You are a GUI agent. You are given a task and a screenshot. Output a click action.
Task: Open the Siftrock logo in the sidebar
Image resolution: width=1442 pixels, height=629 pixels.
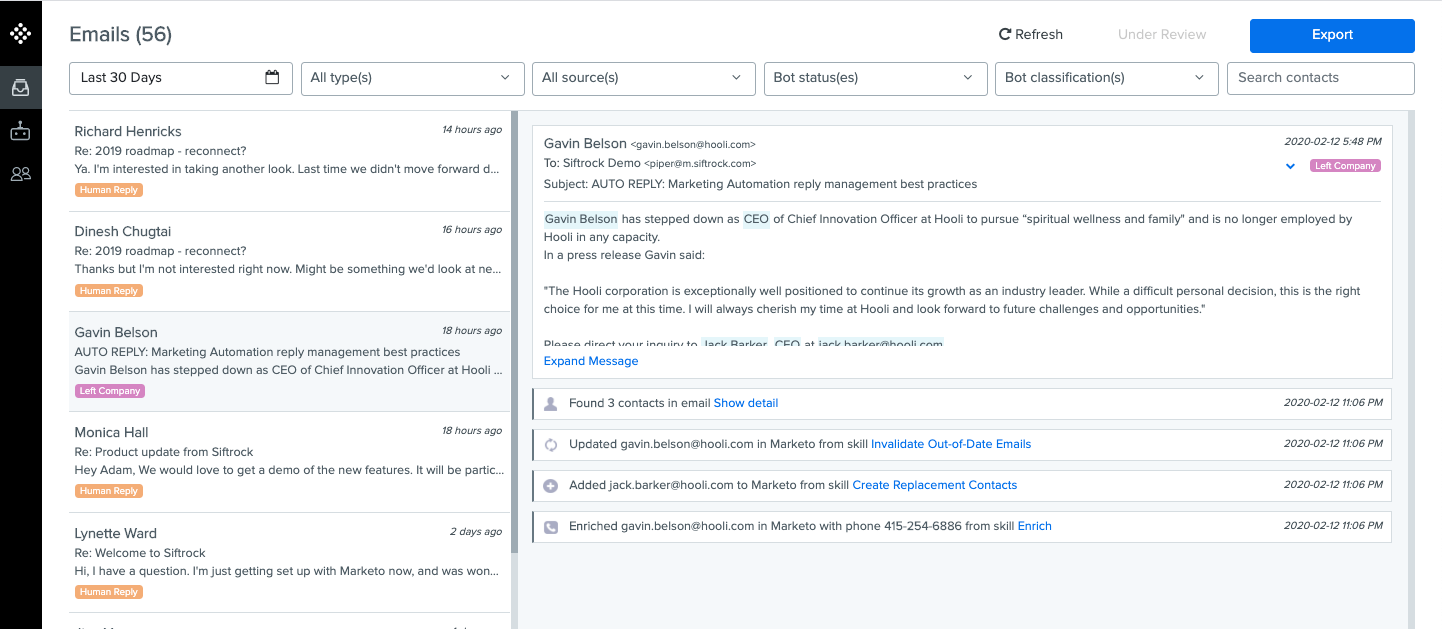(20, 33)
